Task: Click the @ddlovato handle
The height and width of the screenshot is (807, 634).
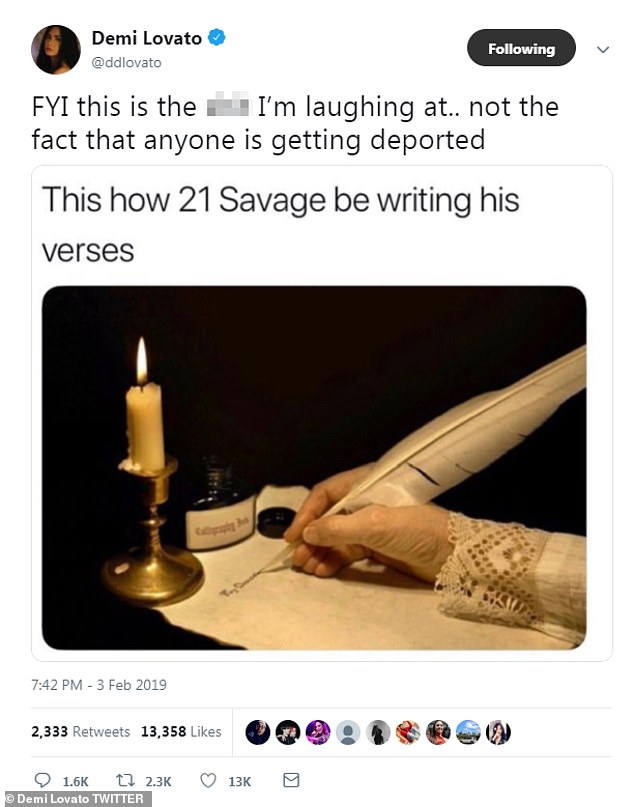Action: pyautogui.click(x=127, y=62)
